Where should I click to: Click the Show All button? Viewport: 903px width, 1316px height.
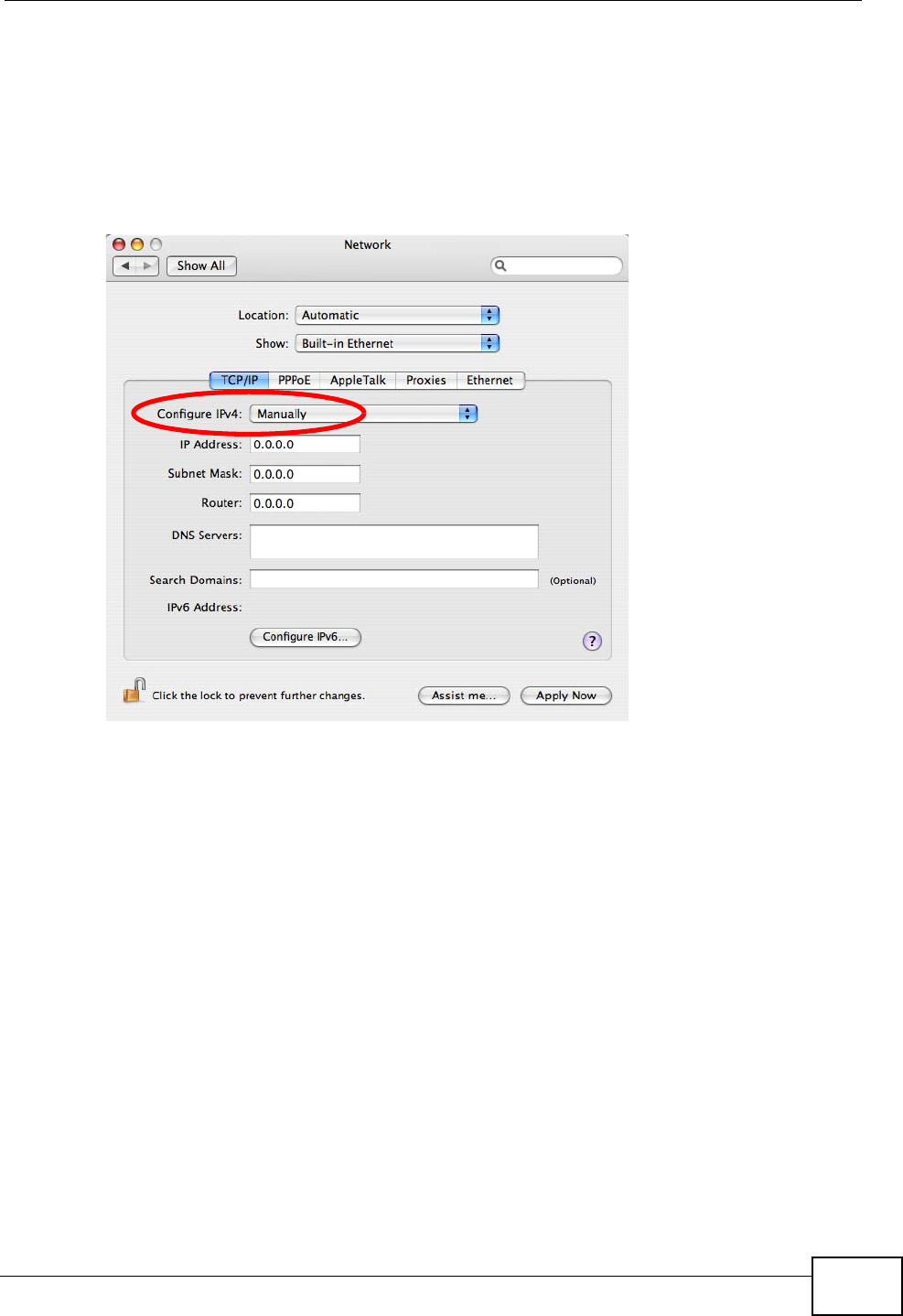point(201,266)
